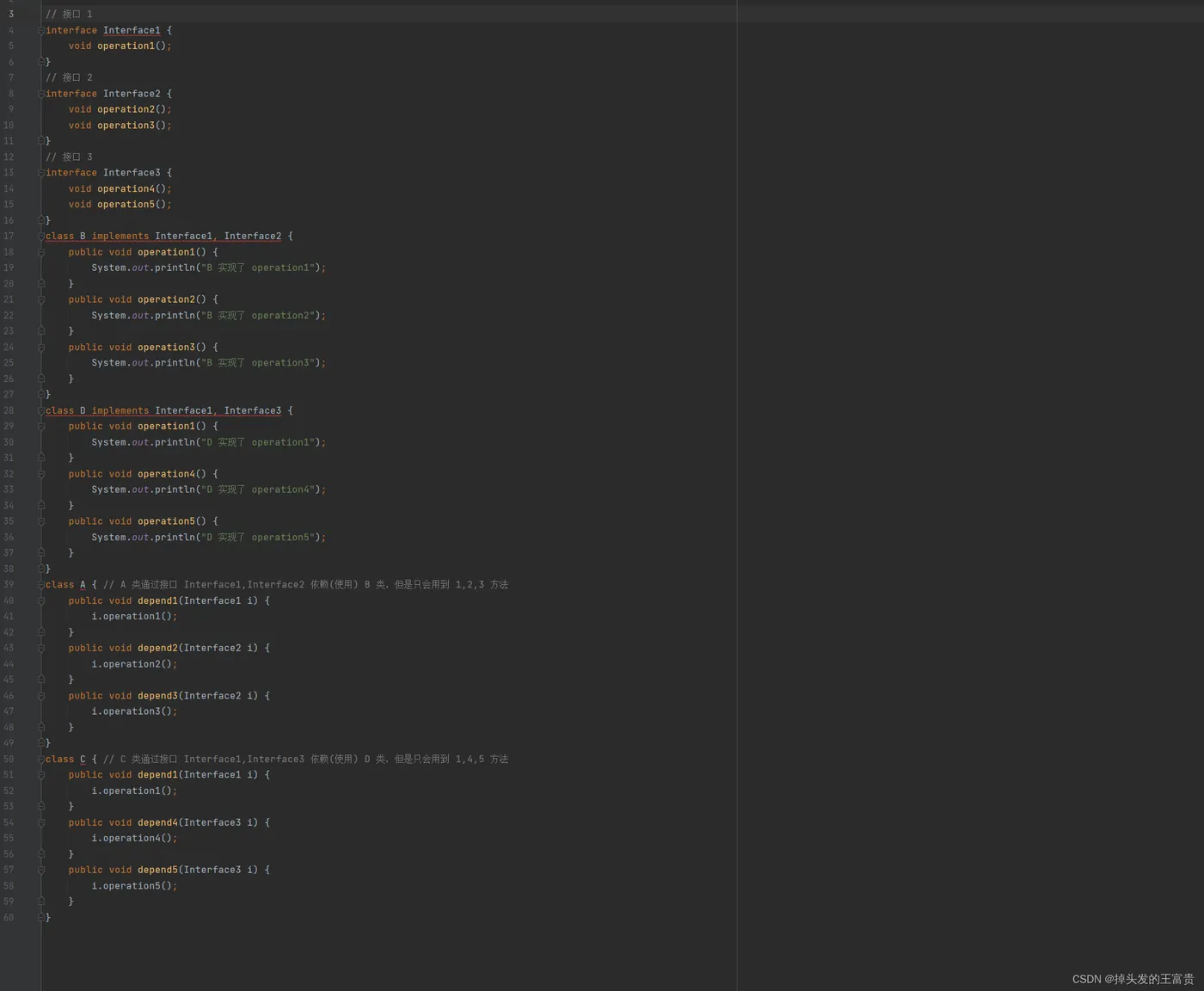The height and width of the screenshot is (991, 1204).
Task: Place cursor on operation3 inside Interface2 declaration
Action: [126, 126]
